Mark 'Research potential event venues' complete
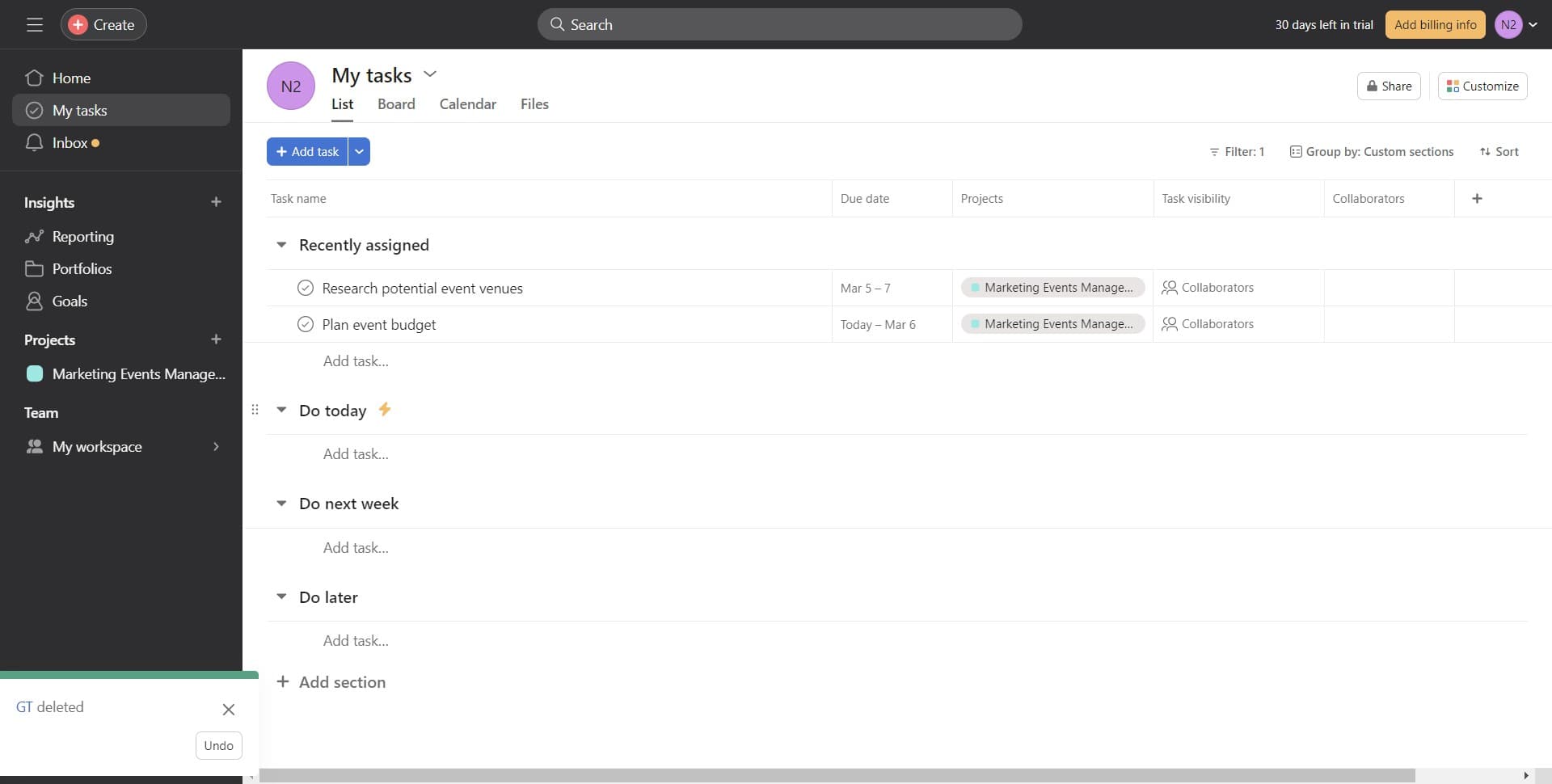 point(305,287)
